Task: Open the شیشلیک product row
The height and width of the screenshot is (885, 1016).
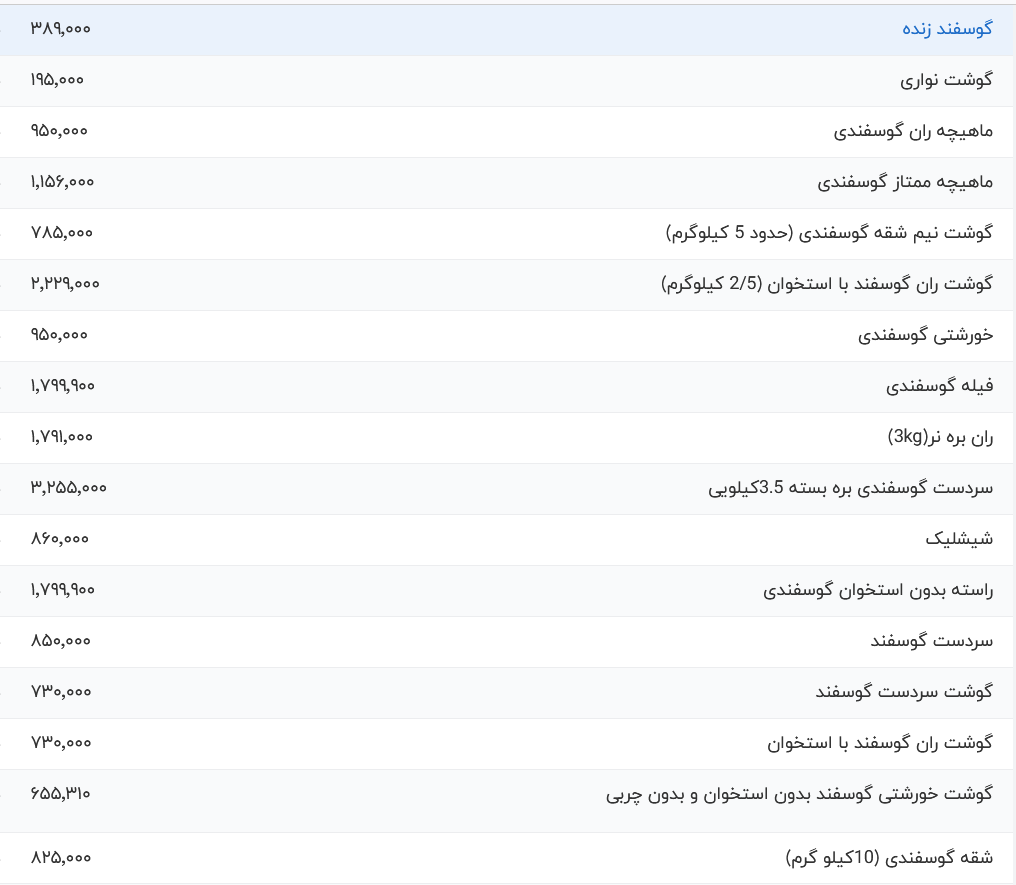Action: pyautogui.click(x=959, y=539)
